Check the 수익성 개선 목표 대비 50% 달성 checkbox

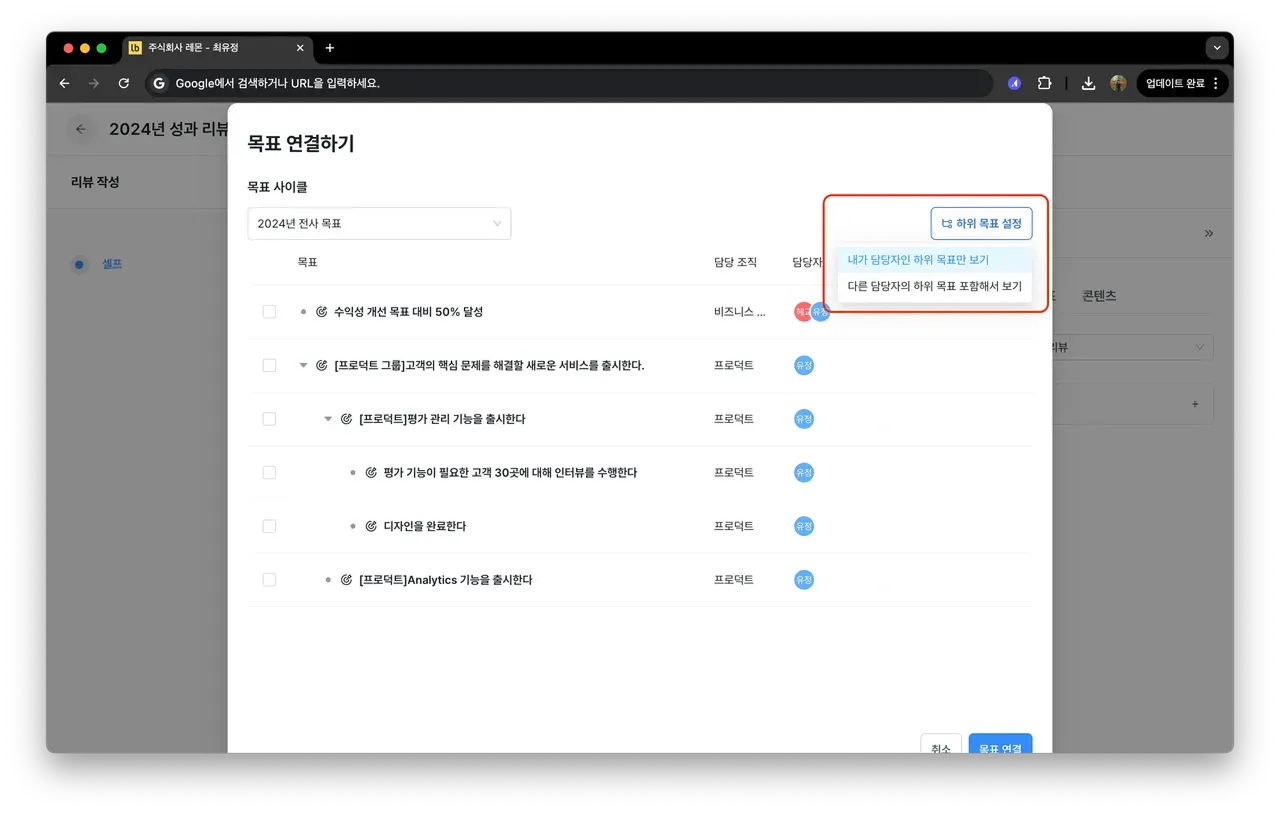pyautogui.click(x=269, y=312)
